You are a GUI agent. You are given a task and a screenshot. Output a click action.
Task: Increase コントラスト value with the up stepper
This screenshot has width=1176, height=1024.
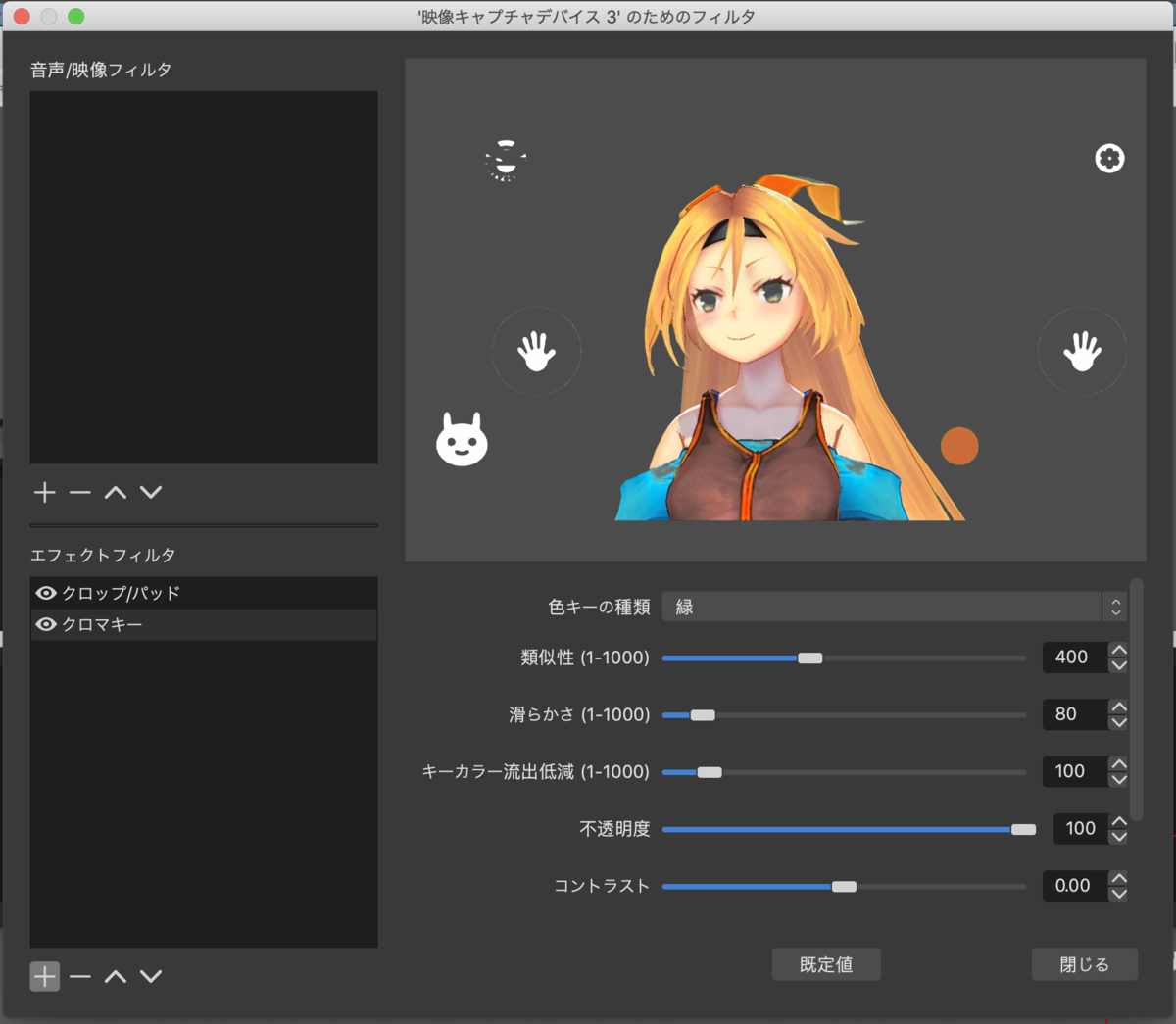coord(1118,878)
